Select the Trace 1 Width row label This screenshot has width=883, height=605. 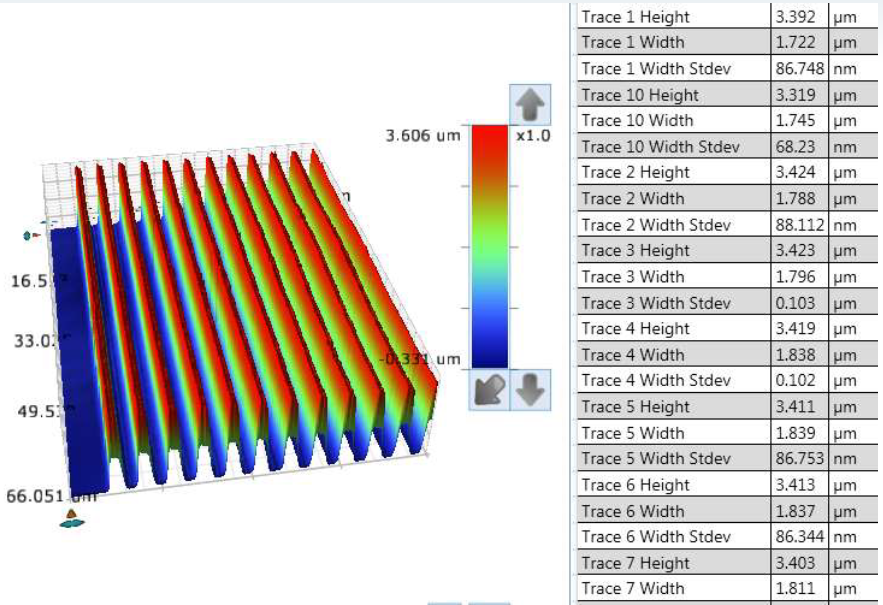point(633,42)
